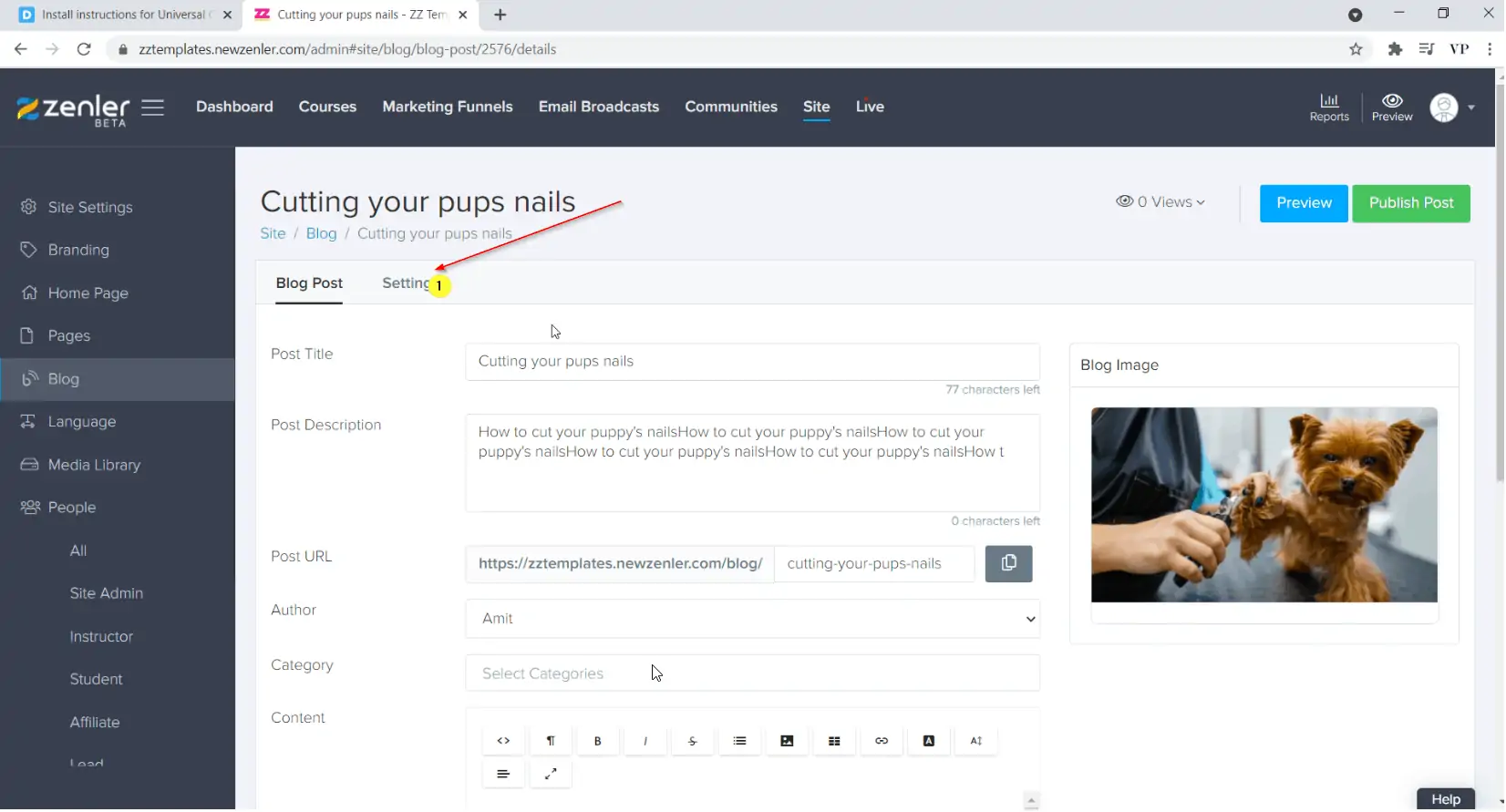Click the blog image thumbnail of dog
This screenshot has height=812, width=1506.
[x=1264, y=505]
